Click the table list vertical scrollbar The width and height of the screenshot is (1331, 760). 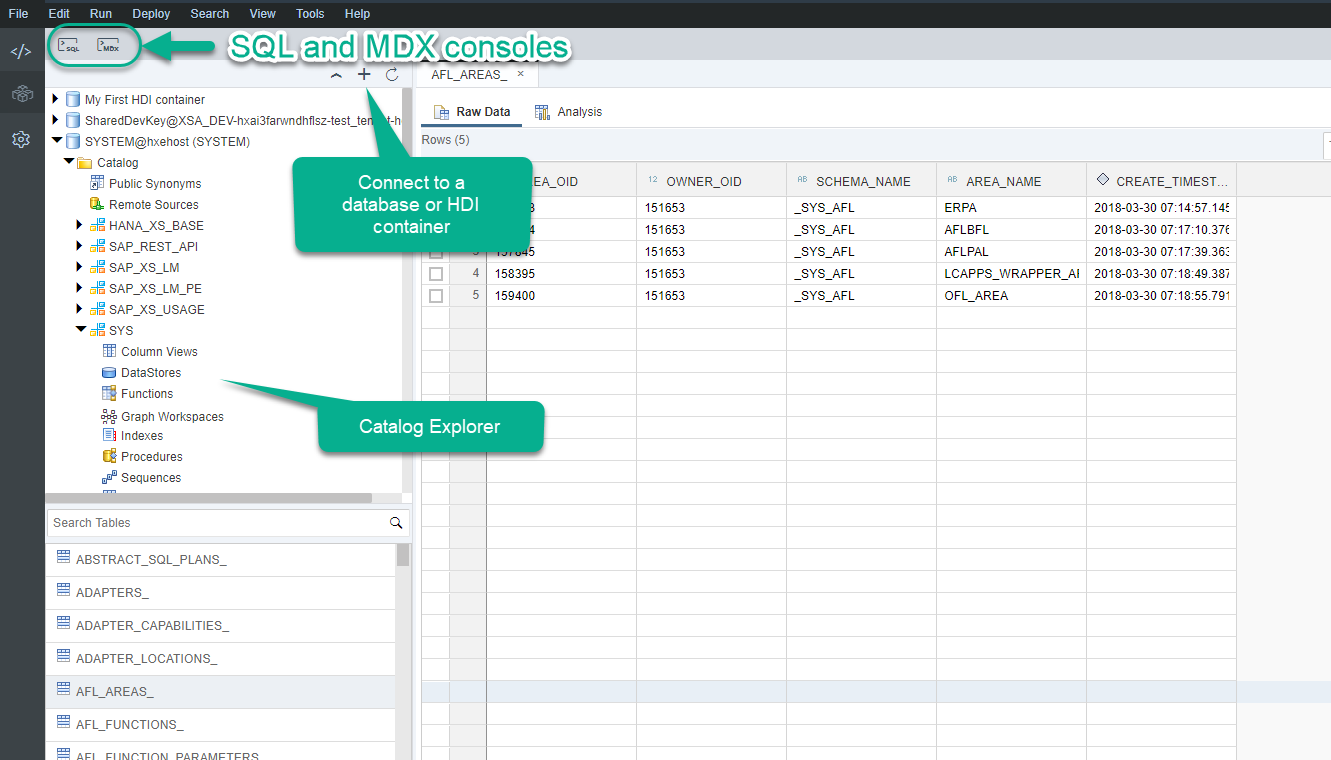(x=403, y=555)
